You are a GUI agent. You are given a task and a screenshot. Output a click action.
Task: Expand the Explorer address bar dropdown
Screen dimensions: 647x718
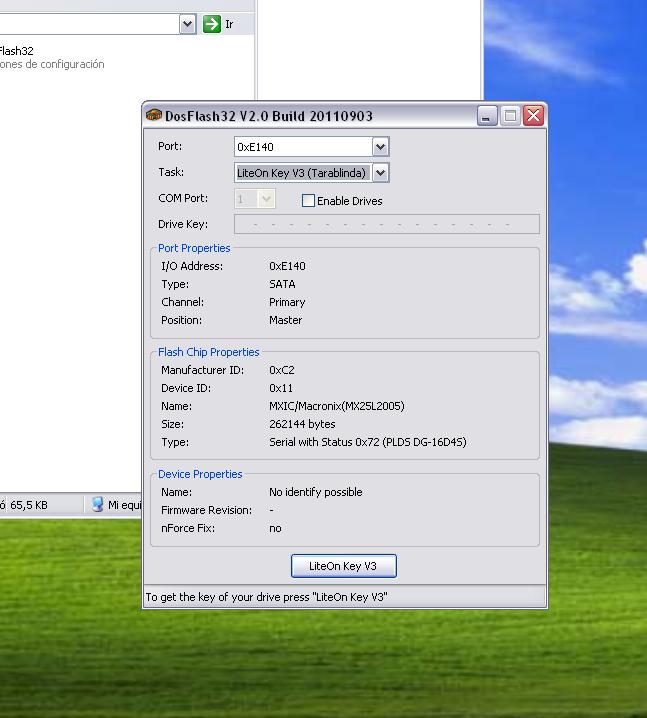tap(187, 24)
